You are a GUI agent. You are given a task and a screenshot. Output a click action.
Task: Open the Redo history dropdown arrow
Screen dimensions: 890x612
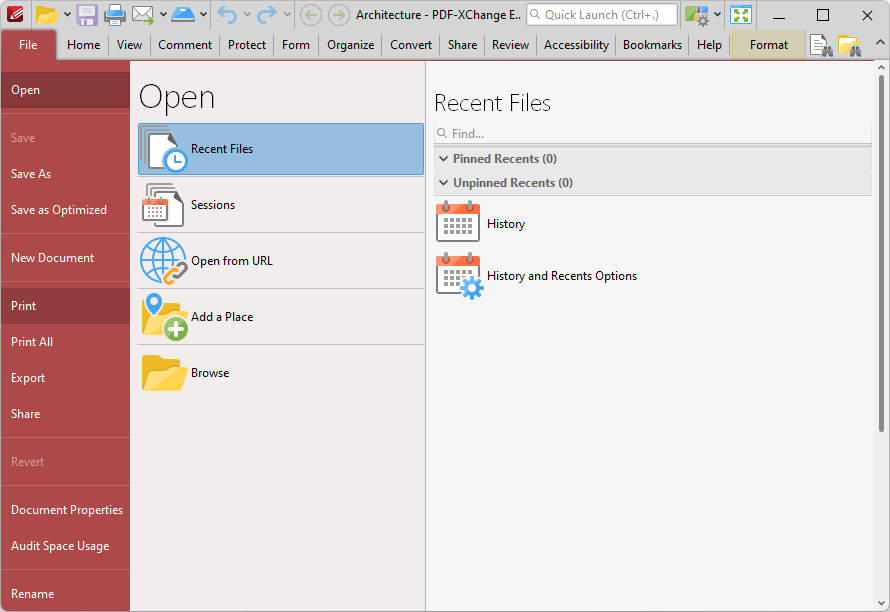pos(287,15)
